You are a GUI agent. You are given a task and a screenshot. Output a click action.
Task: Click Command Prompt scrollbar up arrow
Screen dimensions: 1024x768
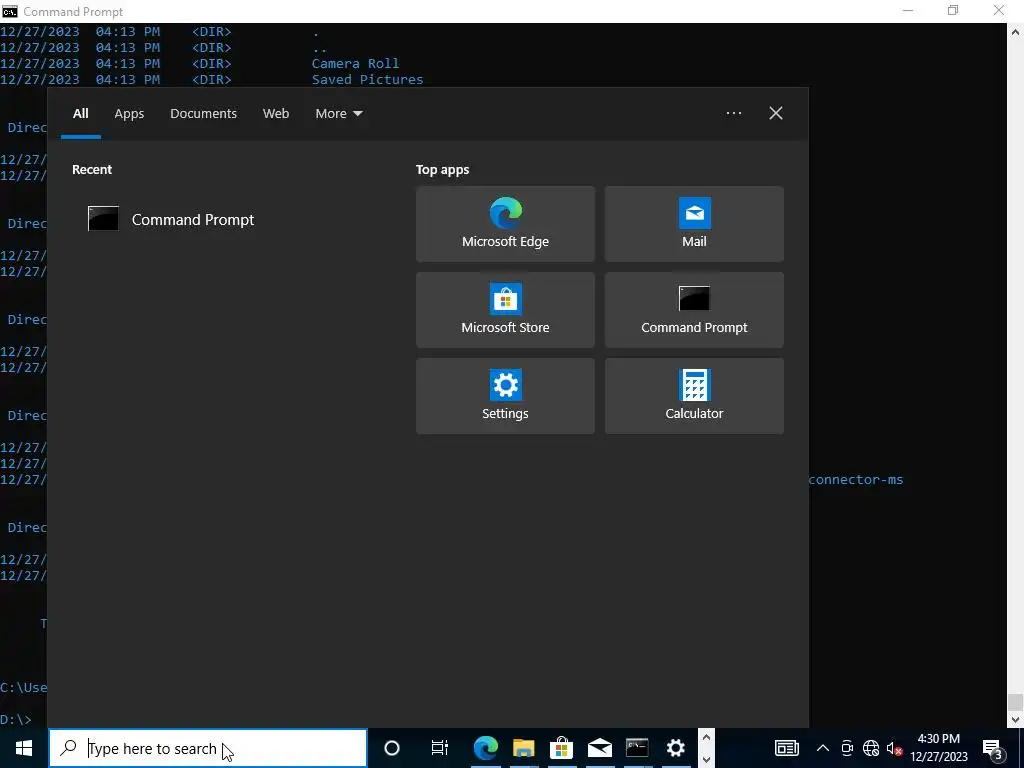pyautogui.click(x=1015, y=31)
